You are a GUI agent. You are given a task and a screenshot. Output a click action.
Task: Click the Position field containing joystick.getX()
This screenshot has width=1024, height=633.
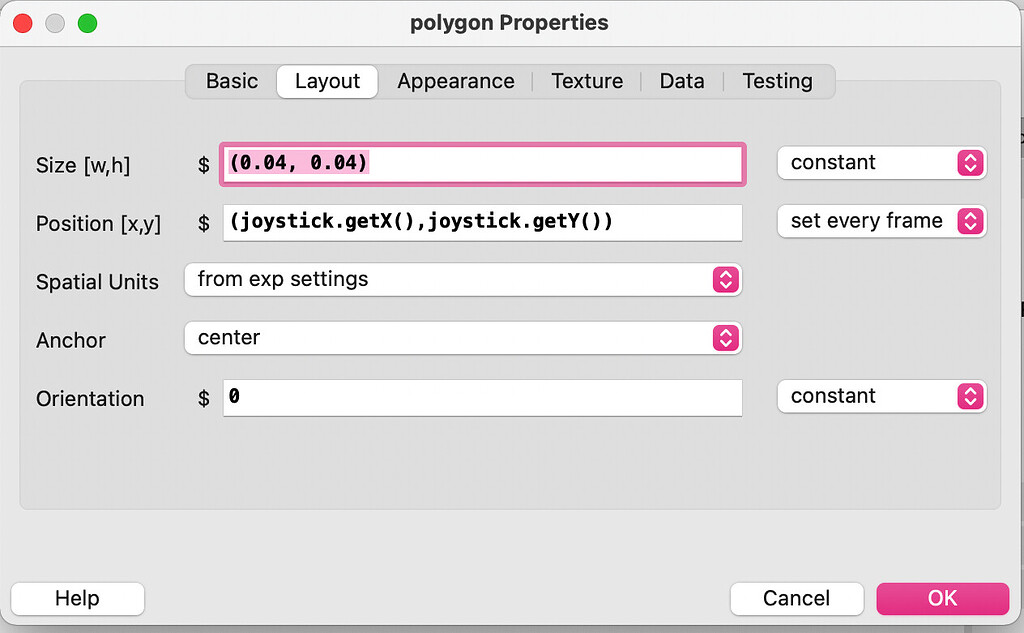pos(483,223)
